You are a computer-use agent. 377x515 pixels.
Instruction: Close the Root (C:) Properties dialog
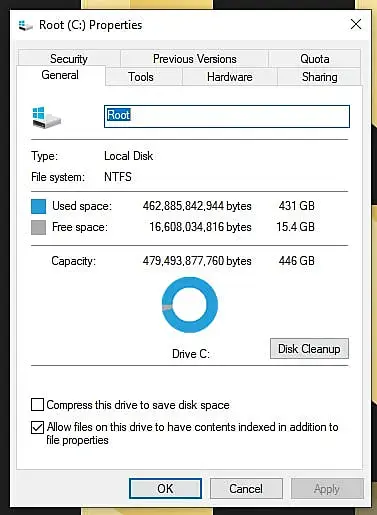click(x=356, y=24)
